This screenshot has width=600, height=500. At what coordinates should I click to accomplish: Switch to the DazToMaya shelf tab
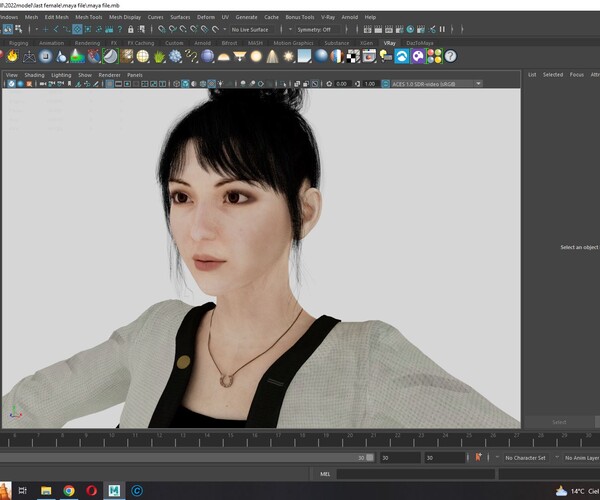click(420, 43)
